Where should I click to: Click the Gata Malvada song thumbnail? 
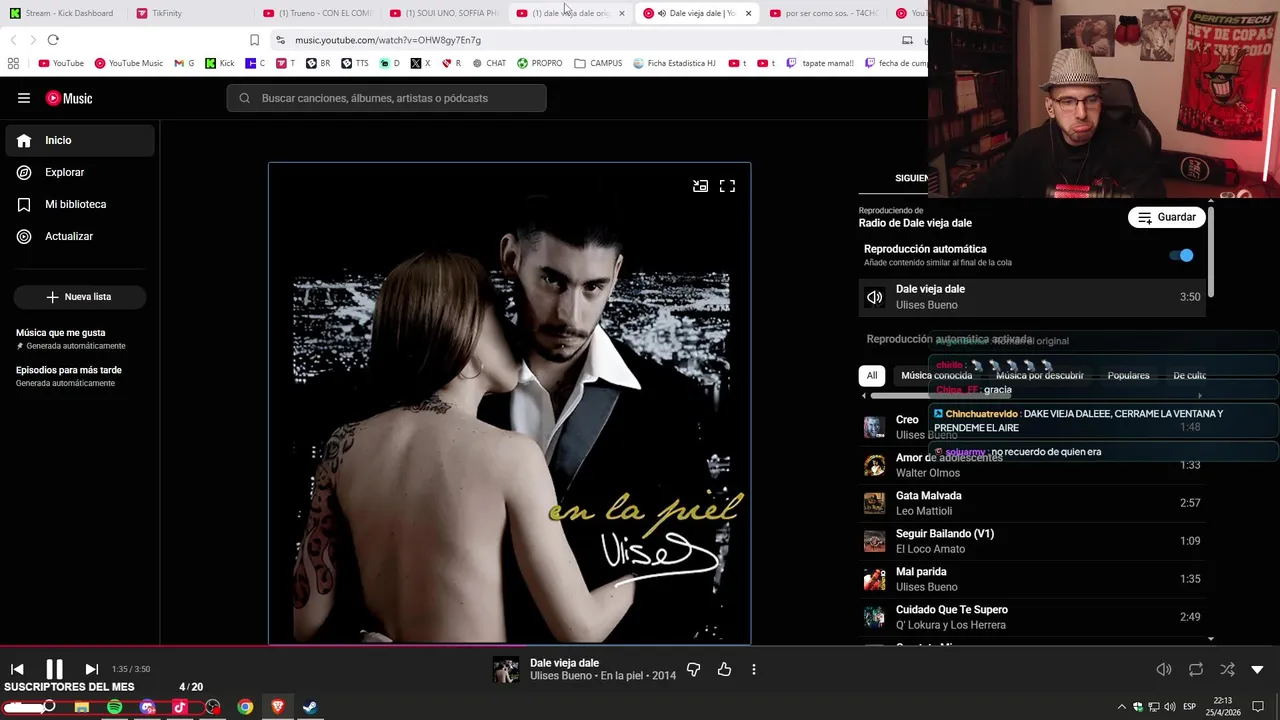pos(875,503)
